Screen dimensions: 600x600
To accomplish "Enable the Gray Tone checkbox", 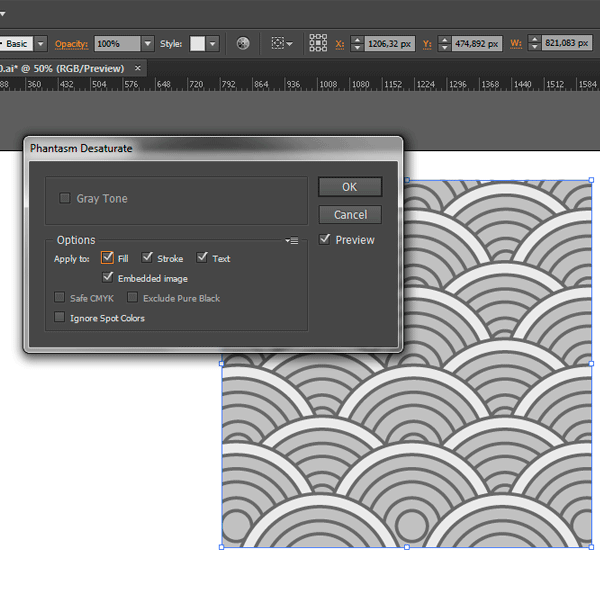I will click(x=65, y=198).
